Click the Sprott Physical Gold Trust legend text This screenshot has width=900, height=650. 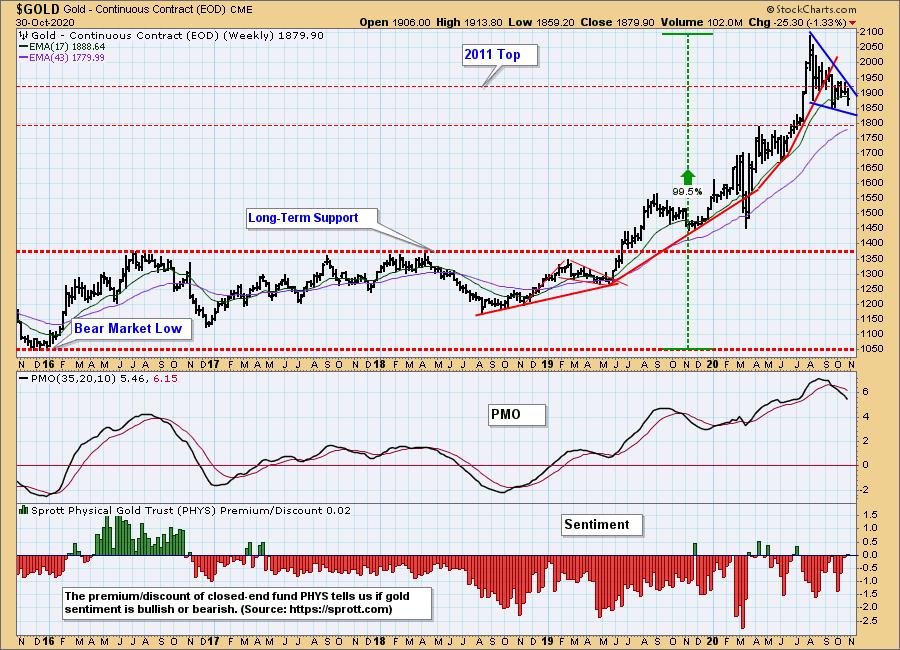[191, 510]
